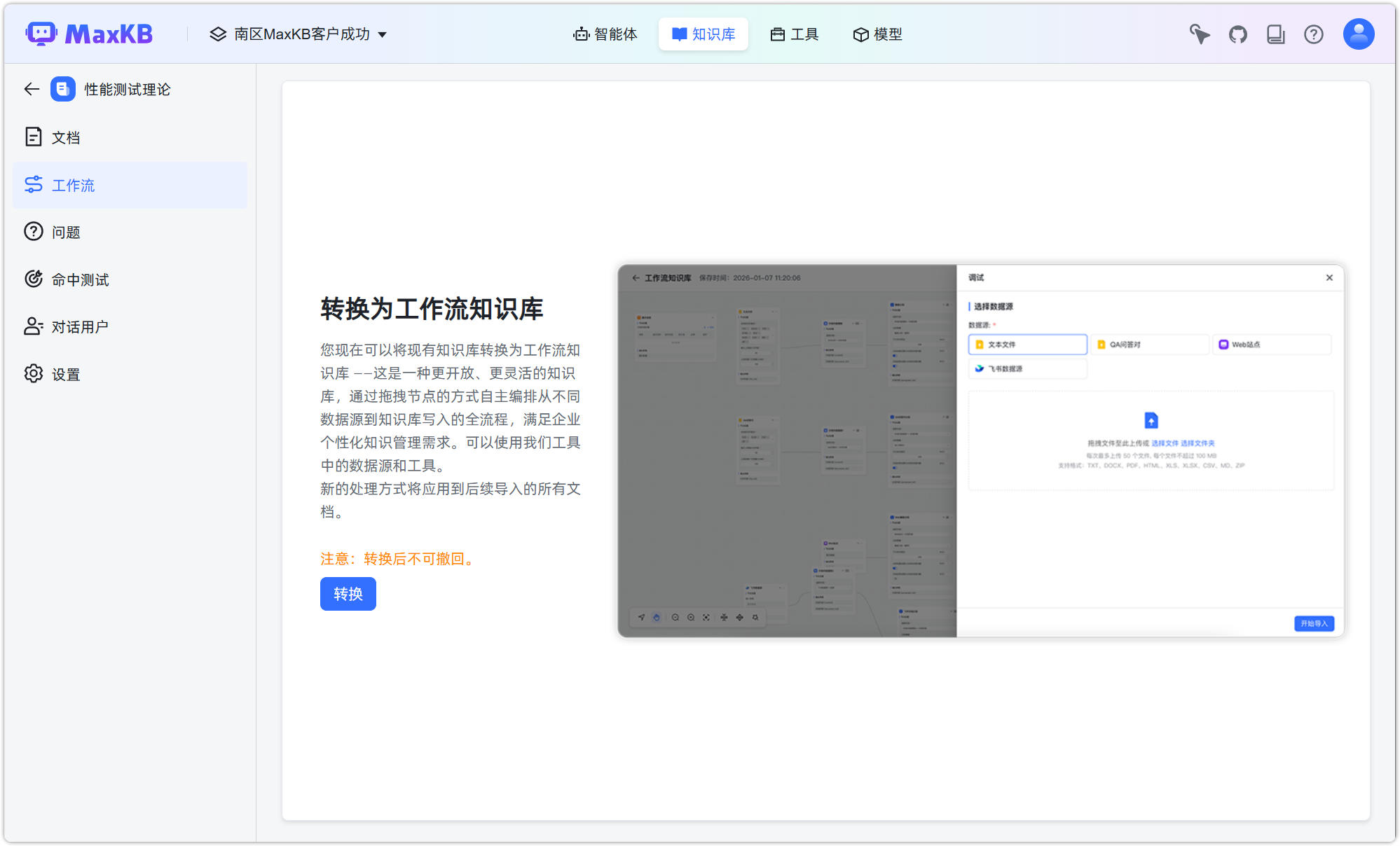Open the GitHub repository icon

pyautogui.click(x=1237, y=33)
